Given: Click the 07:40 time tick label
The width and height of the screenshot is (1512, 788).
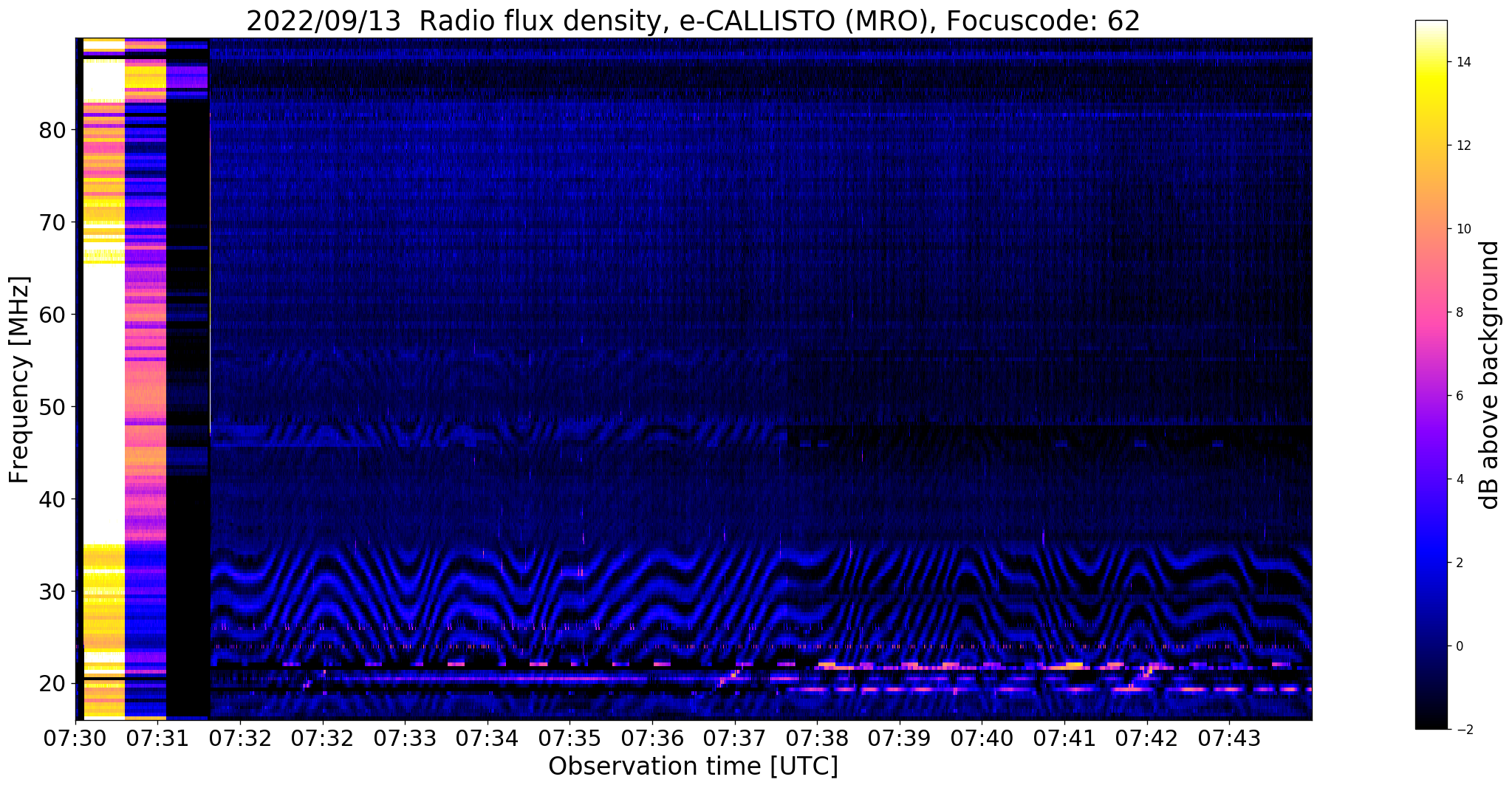Looking at the screenshot, I should pyautogui.click(x=982, y=738).
